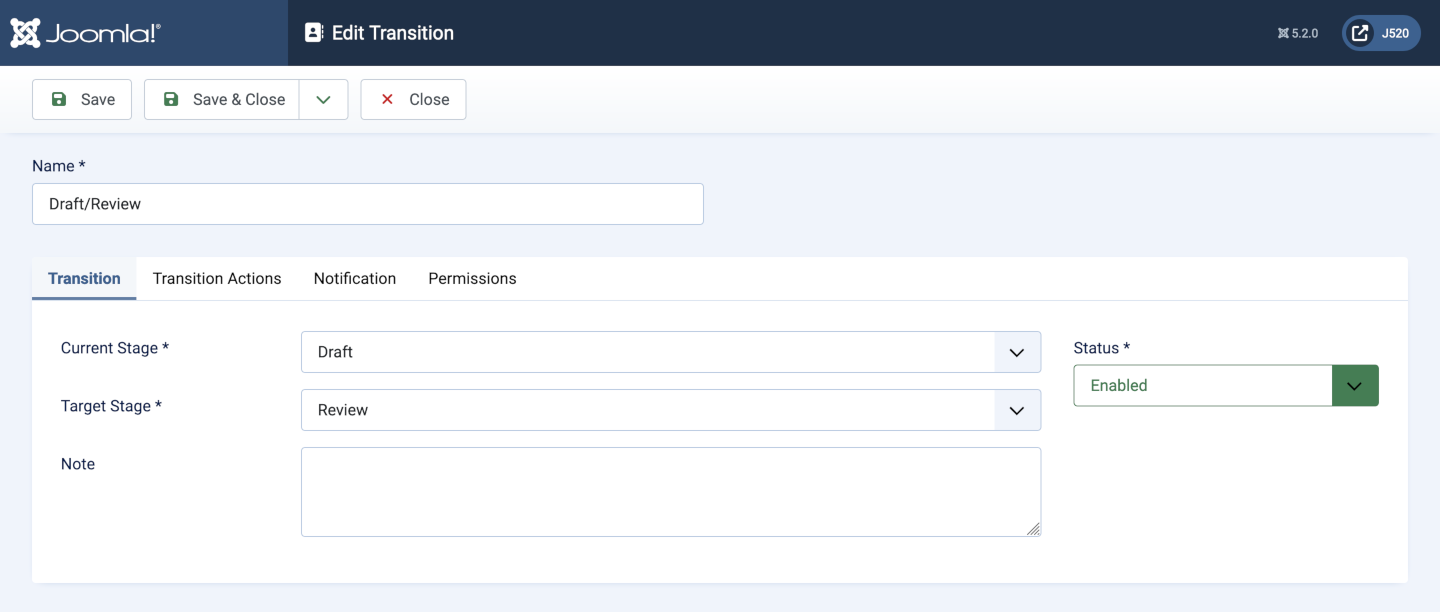Click the Edit Transition page icon
Image resolution: width=1440 pixels, height=612 pixels.
click(x=314, y=32)
